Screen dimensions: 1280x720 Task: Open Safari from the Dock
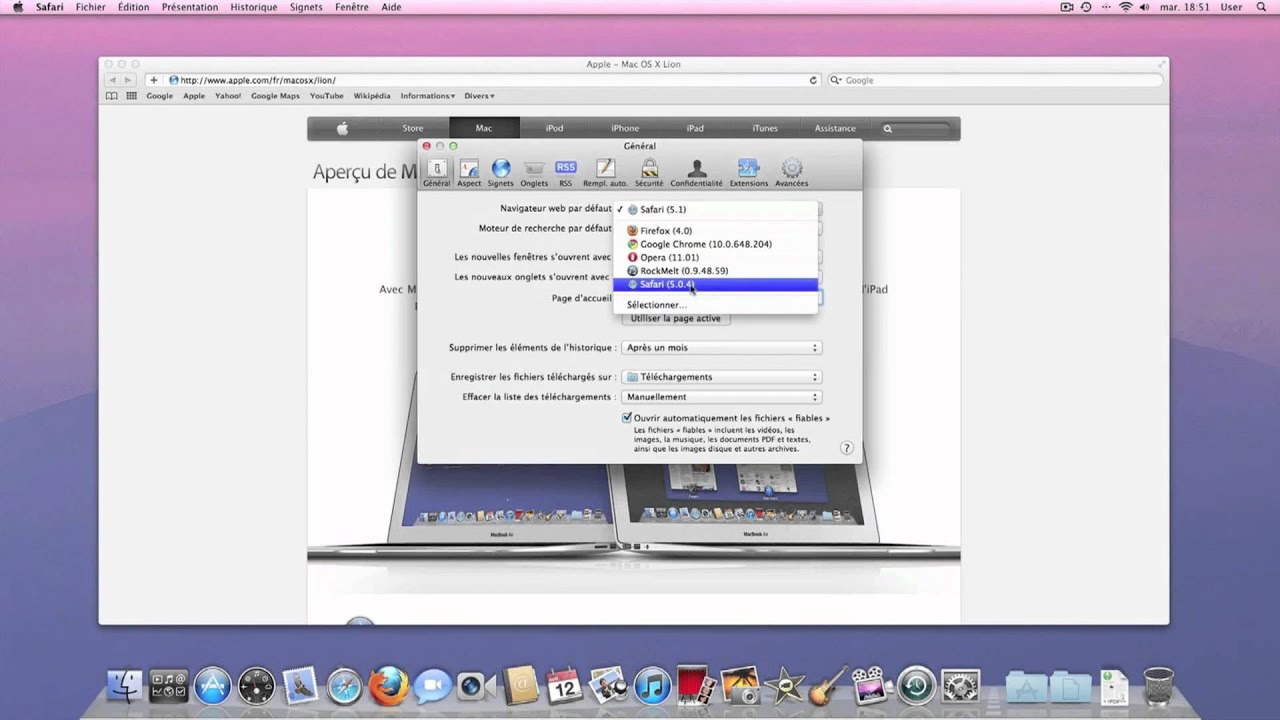click(344, 686)
